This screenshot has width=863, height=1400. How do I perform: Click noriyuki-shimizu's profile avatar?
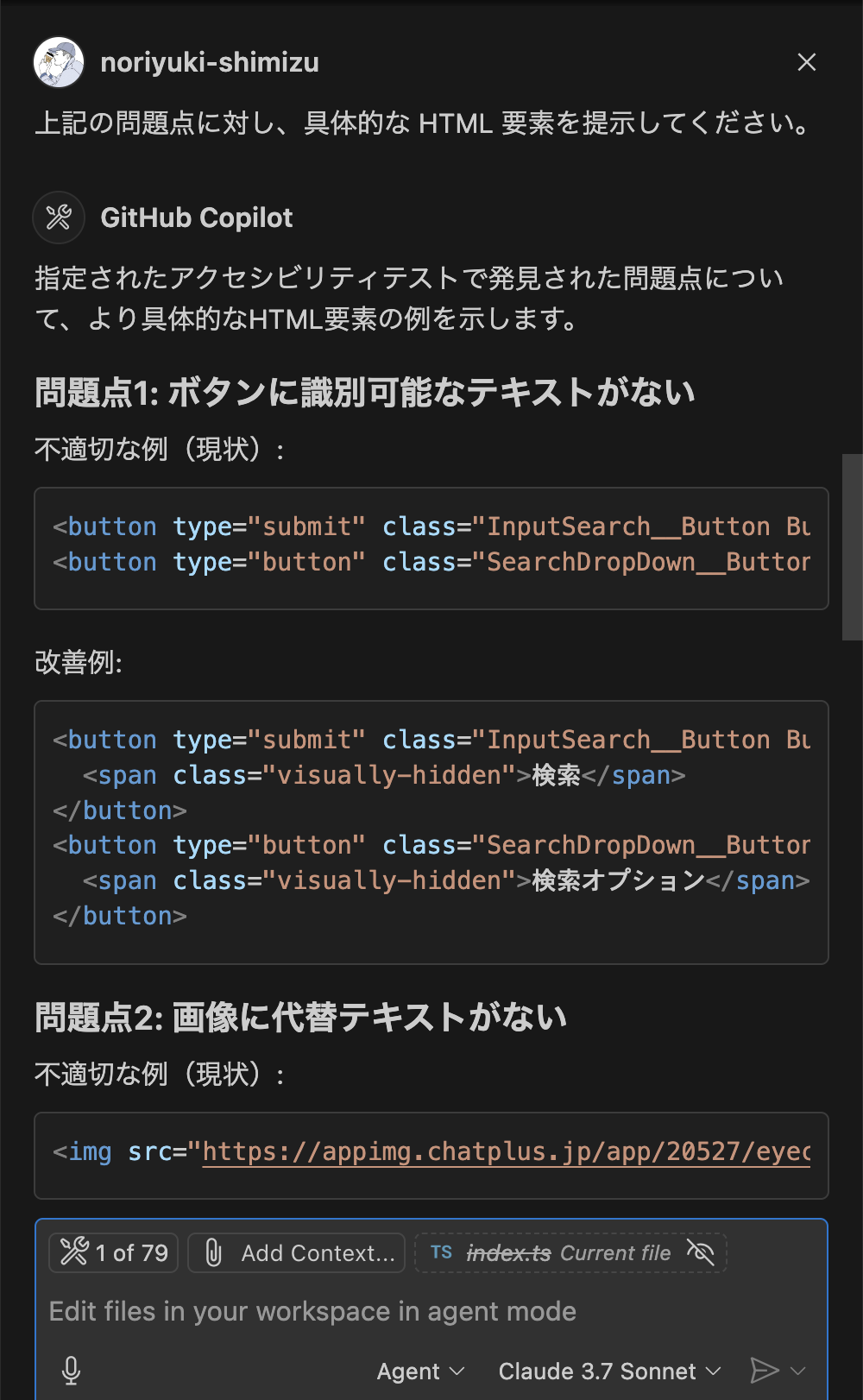(x=57, y=62)
